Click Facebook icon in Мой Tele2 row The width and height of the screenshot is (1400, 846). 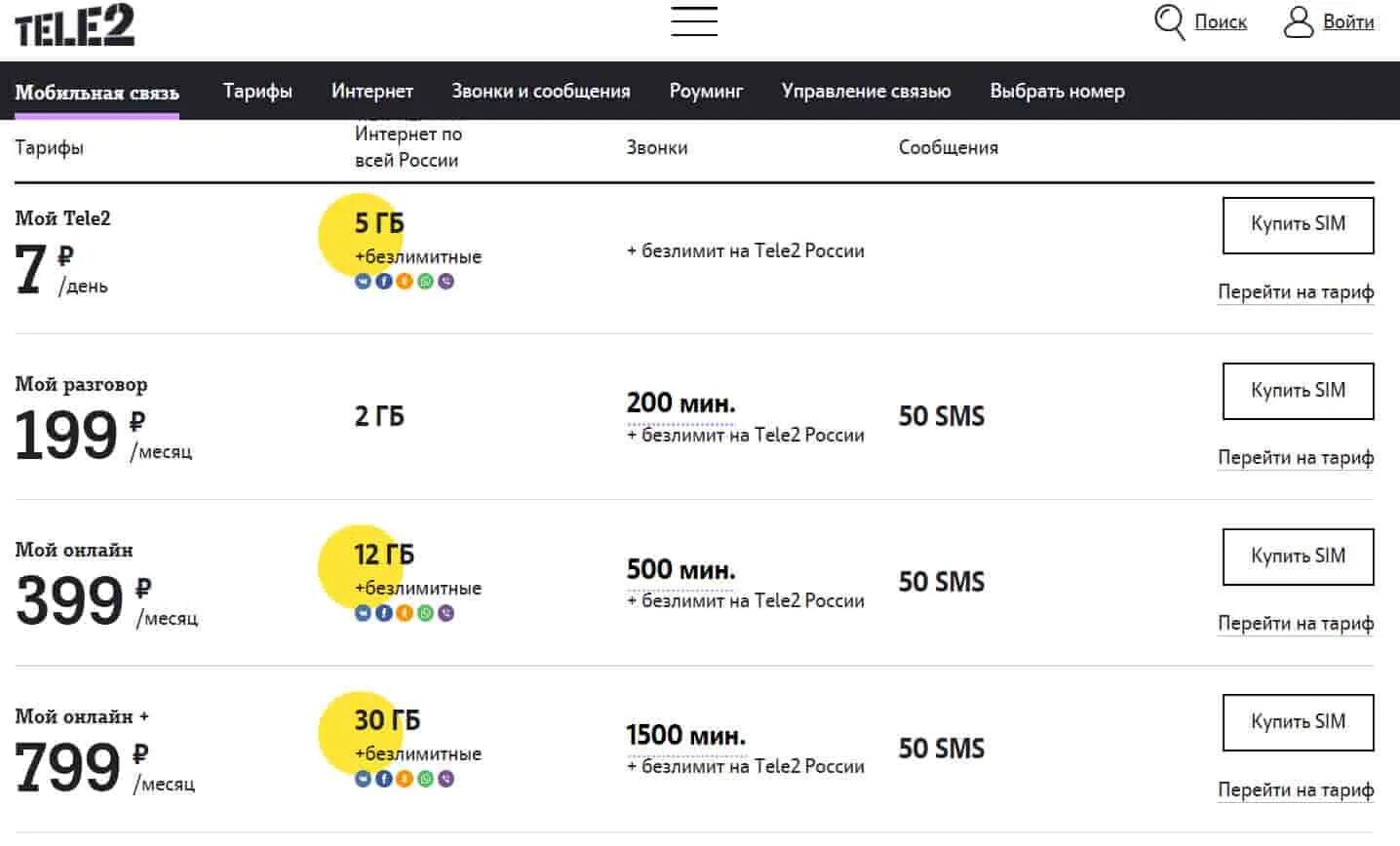pyautogui.click(x=384, y=282)
